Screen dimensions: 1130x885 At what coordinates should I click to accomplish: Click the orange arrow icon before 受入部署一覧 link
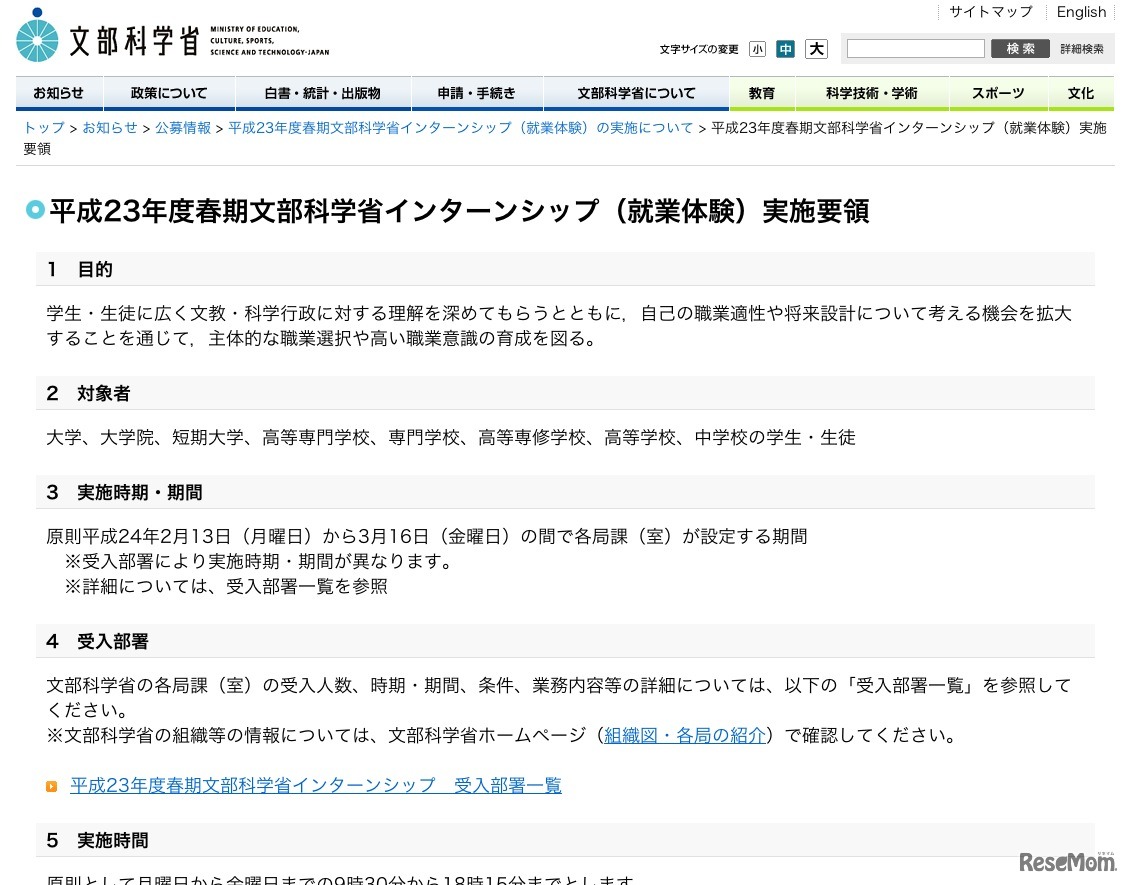click(x=51, y=786)
